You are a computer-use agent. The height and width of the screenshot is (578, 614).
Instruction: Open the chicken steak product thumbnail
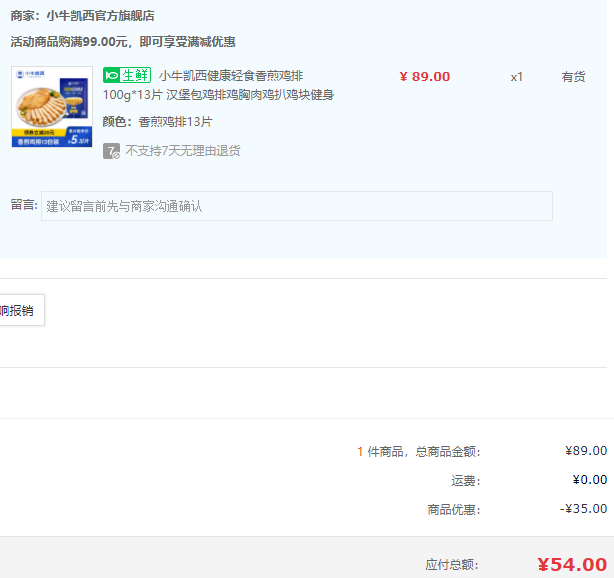[x=52, y=107]
